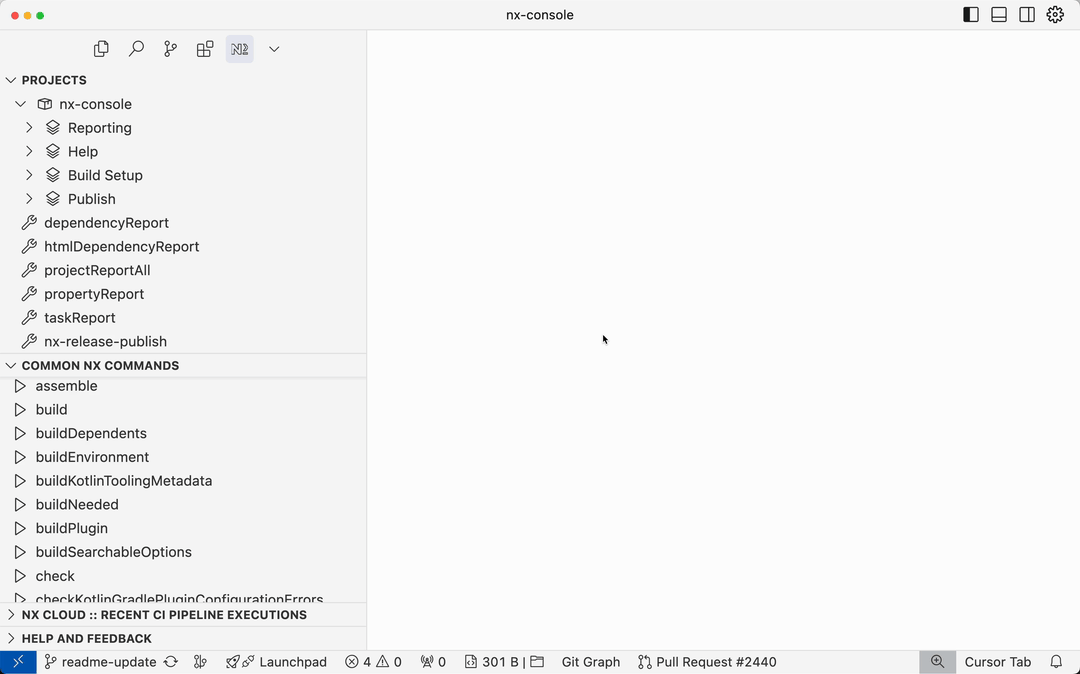Select the taskReport target

[x=79, y=318]
